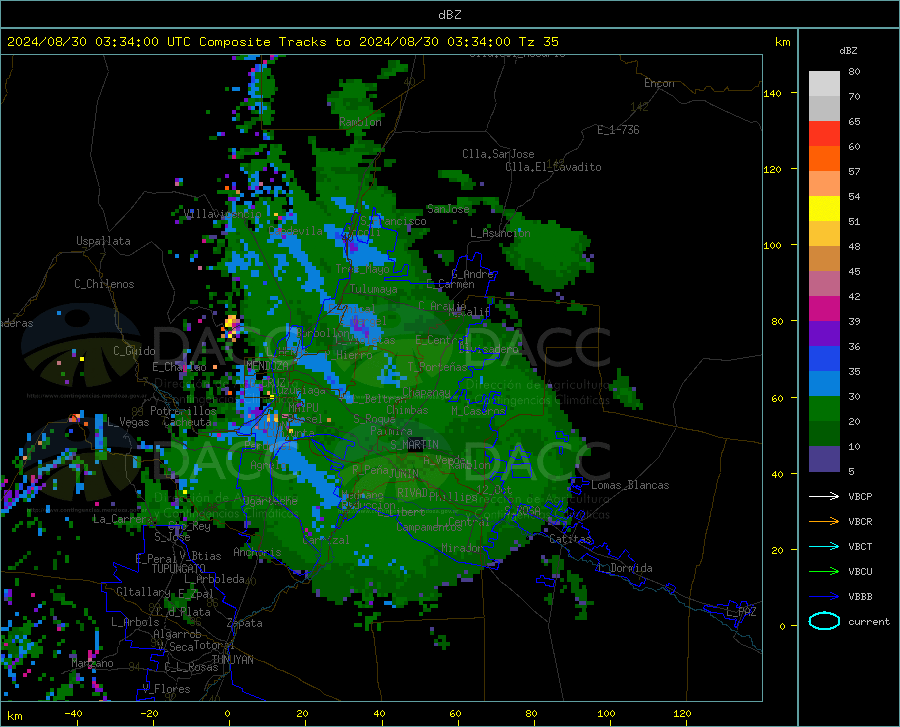Click the Potrerillos place label
The image size is (900, 727).
183,411
